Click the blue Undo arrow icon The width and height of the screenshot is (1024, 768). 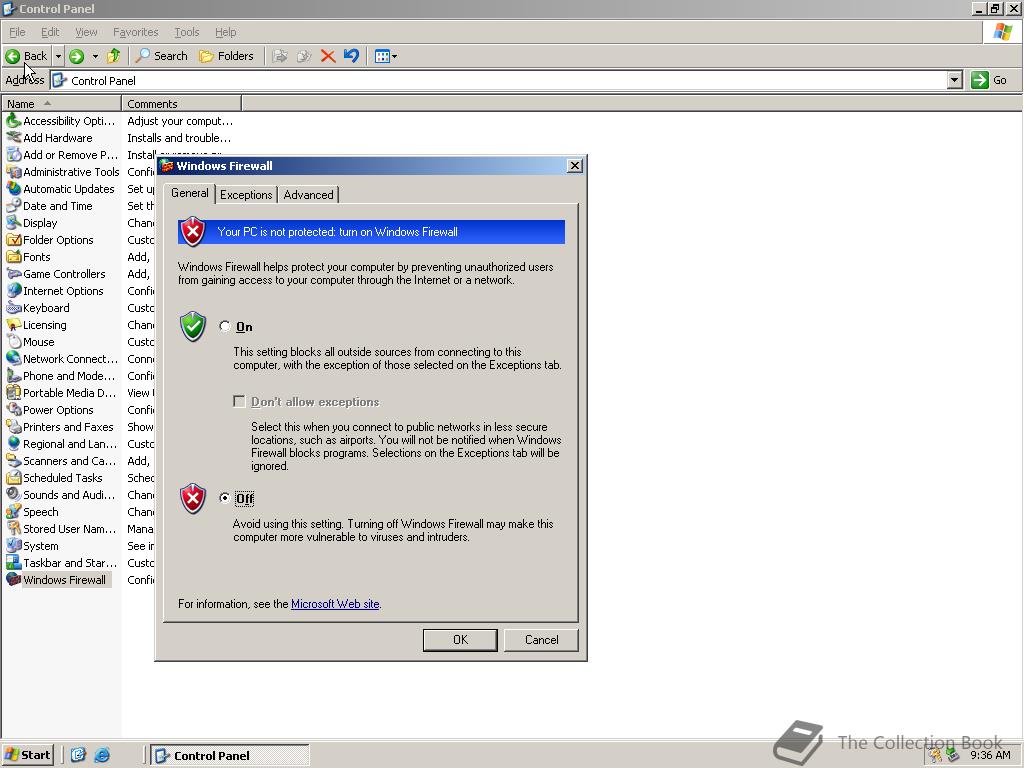point(351,56)
